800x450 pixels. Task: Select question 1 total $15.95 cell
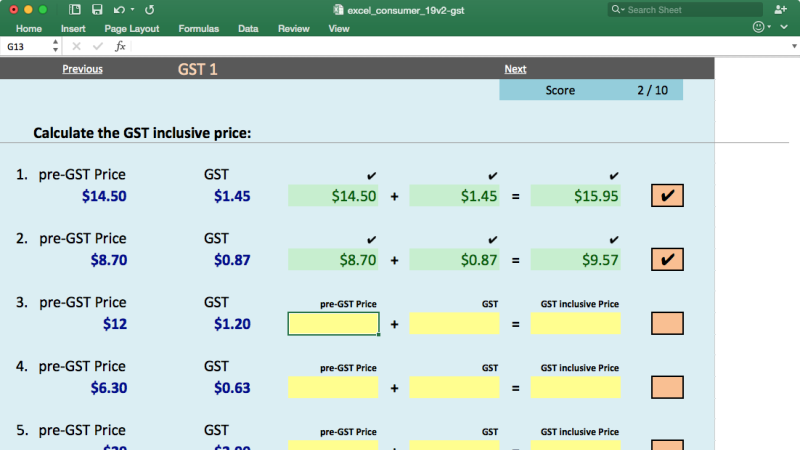coord(576,196)
